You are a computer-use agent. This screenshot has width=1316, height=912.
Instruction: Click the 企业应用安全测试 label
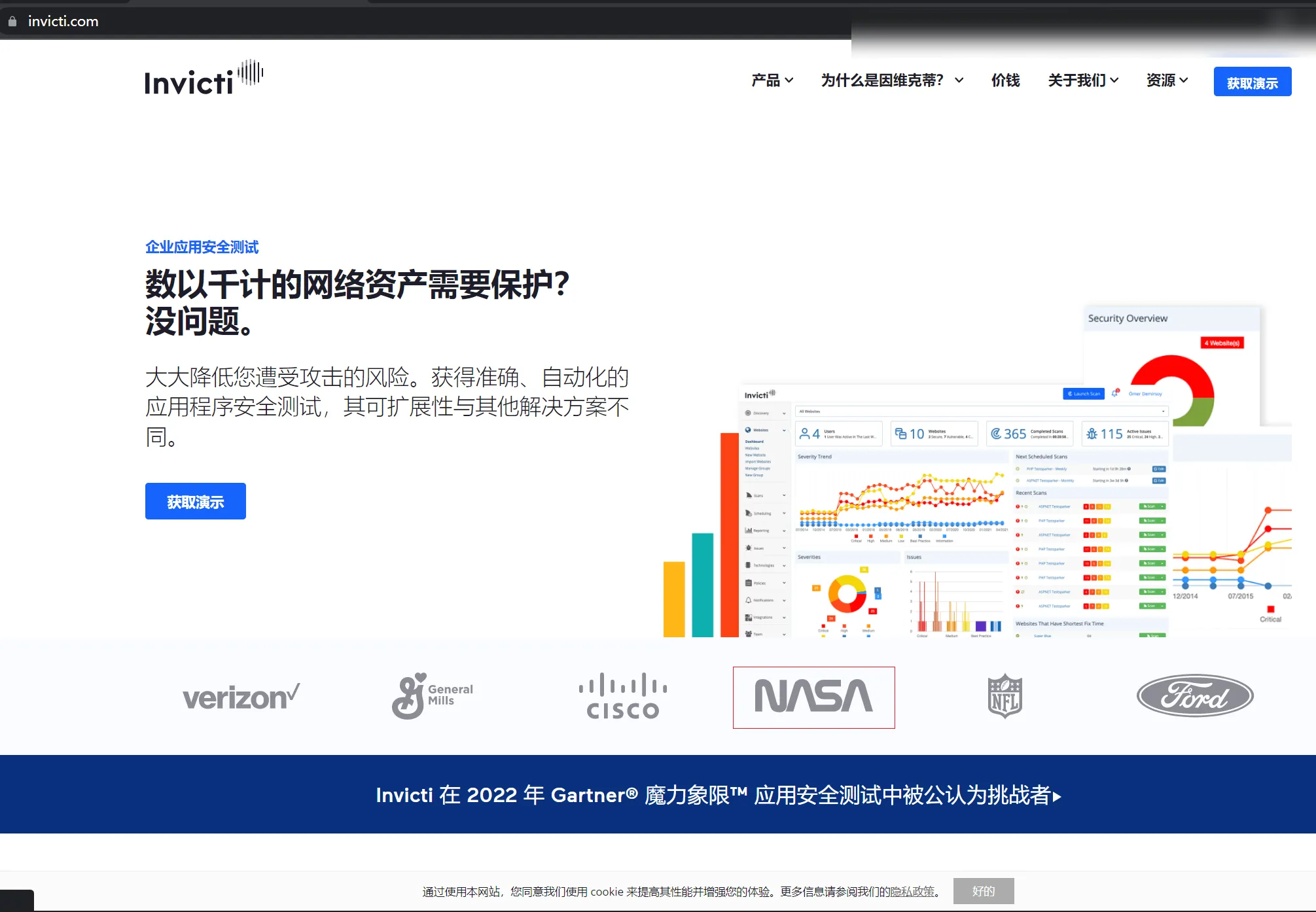tap(202, 247)
